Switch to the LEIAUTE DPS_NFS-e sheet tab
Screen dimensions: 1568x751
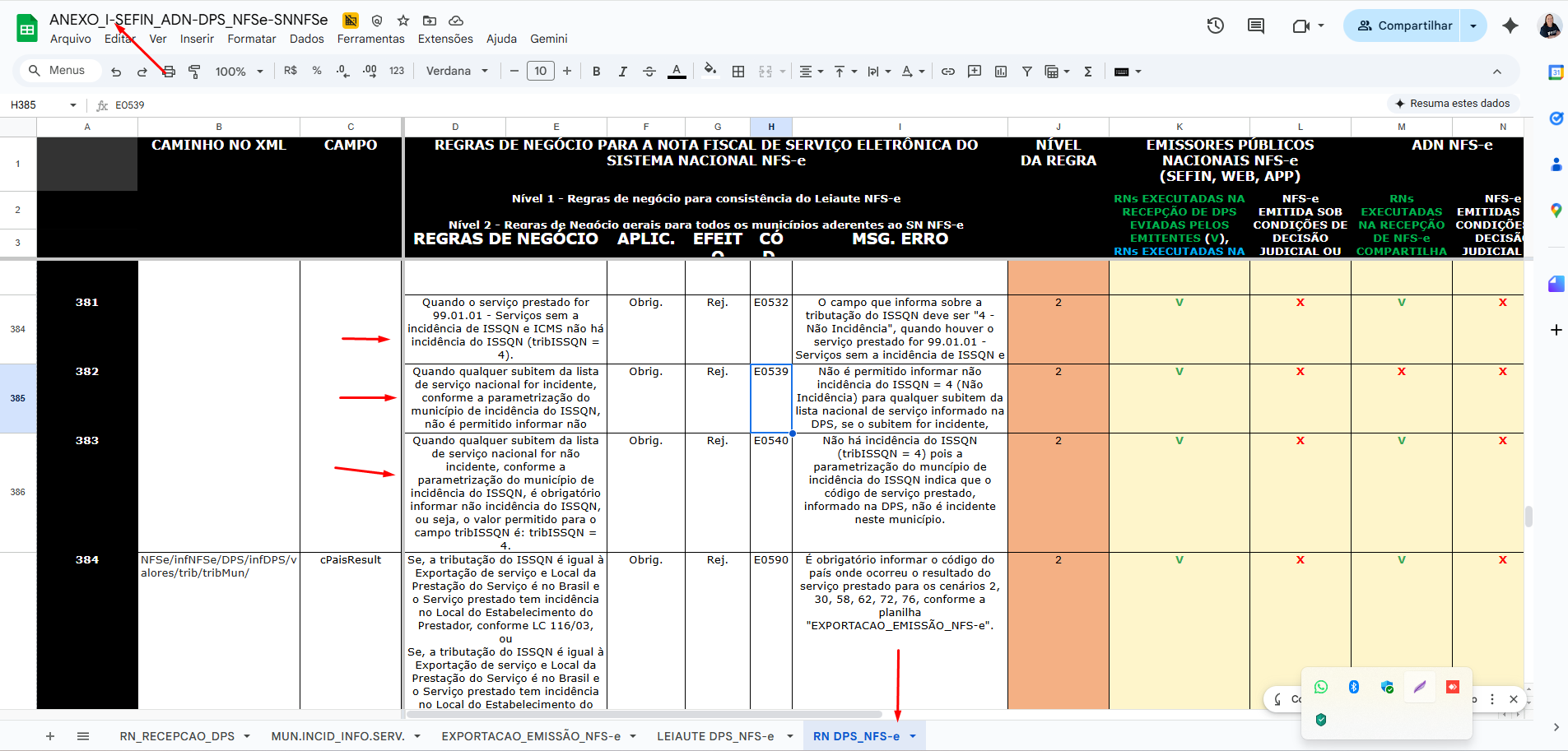coord(714,736)
